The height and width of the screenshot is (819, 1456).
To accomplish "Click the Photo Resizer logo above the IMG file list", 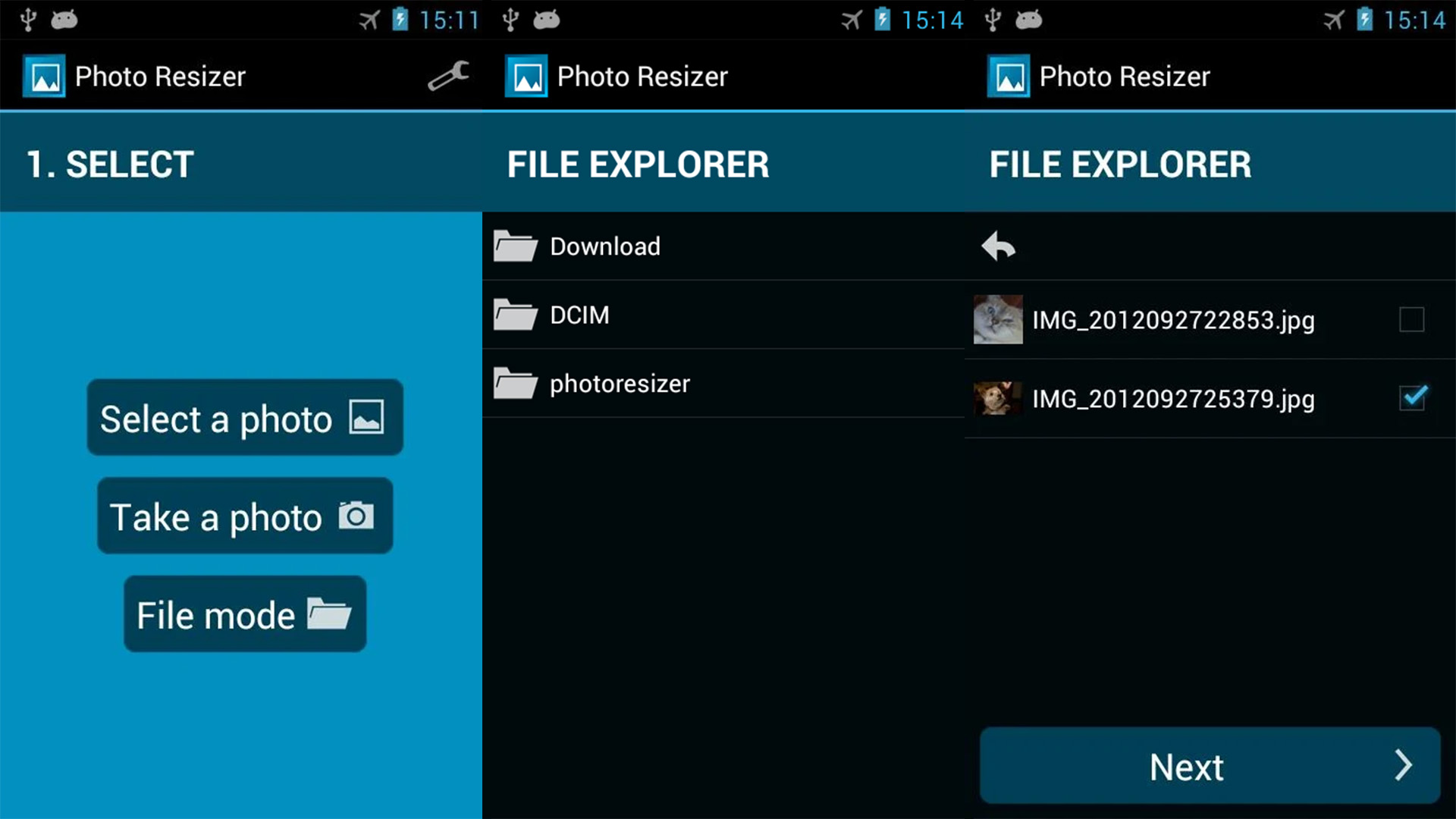I will tap(1009, 76).
